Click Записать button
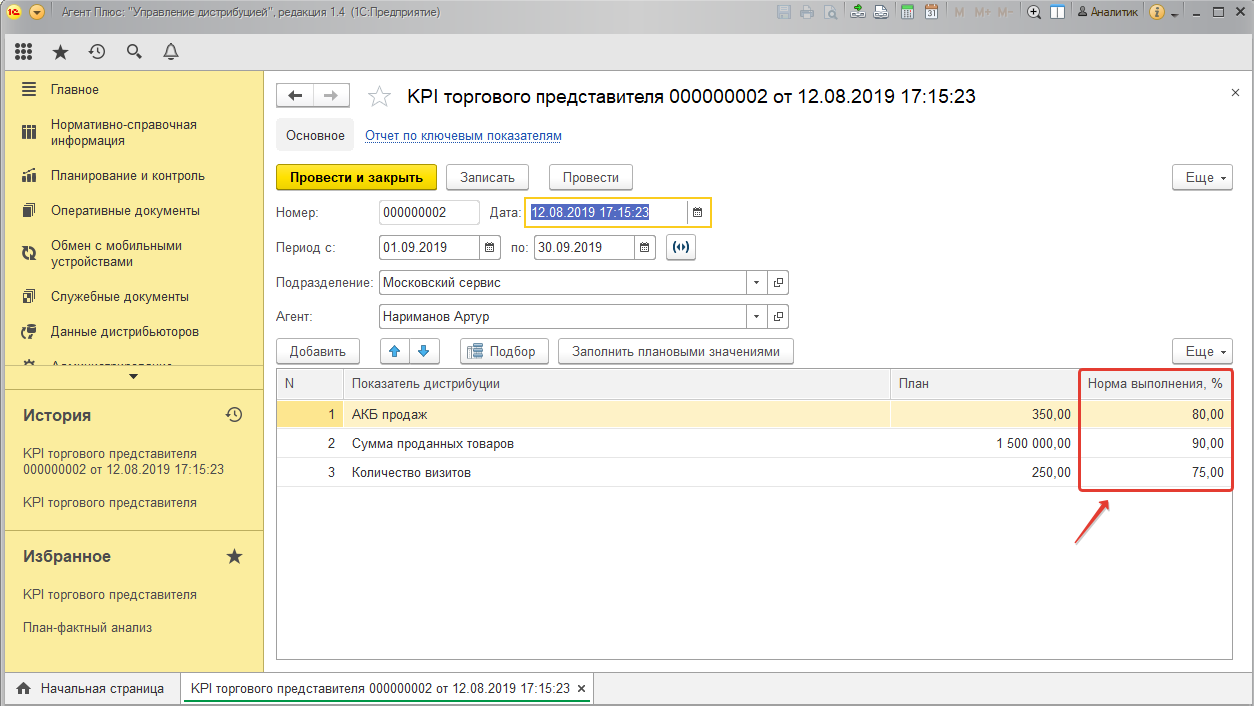The image size is (1254, 706). click(487, 177)
